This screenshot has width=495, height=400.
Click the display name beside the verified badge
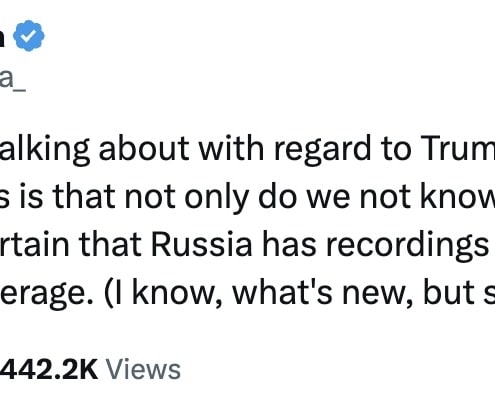[x=2, y=36]
